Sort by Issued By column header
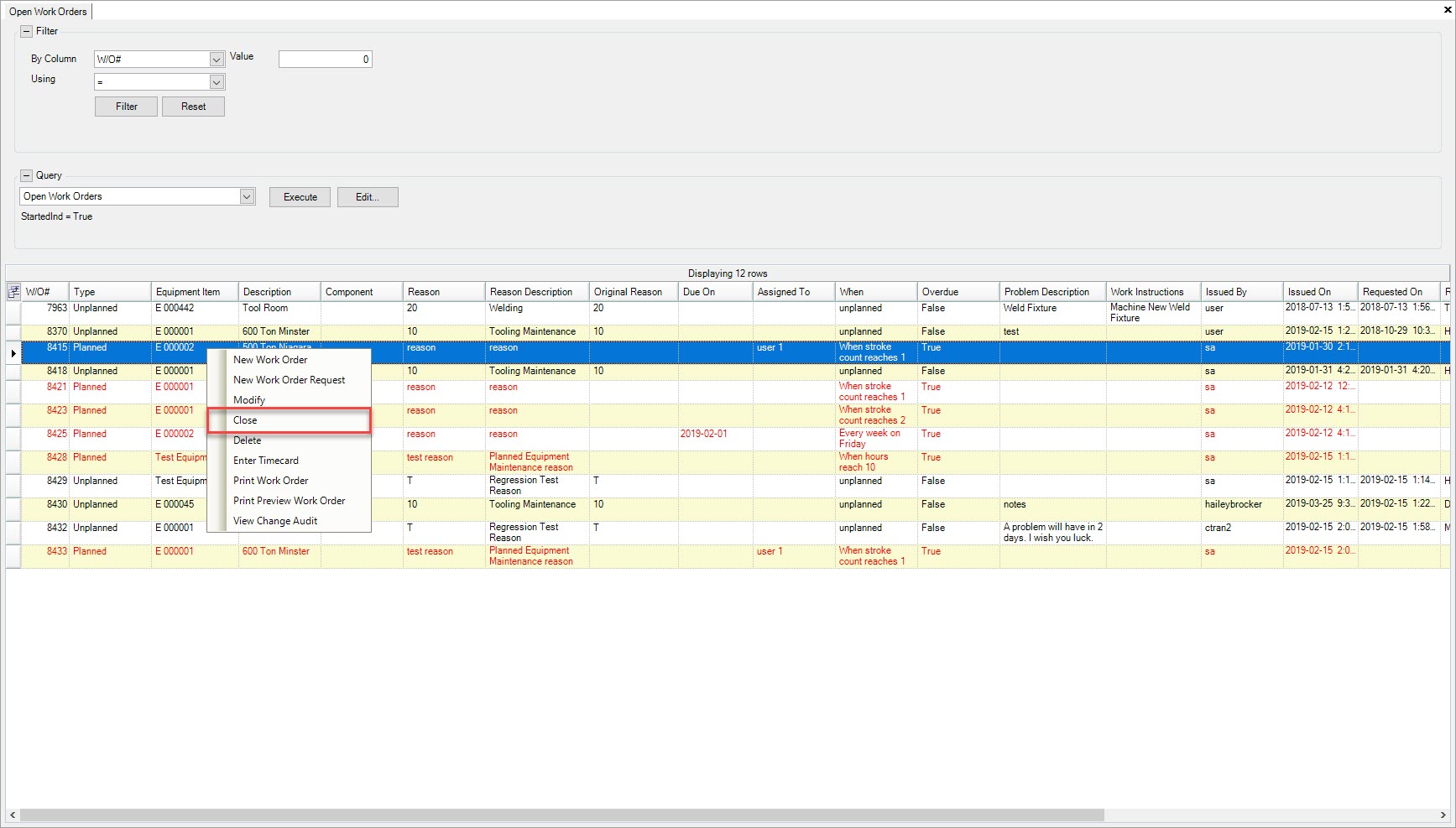This screenshot has height=828, width=1456. coord(1242,292)
